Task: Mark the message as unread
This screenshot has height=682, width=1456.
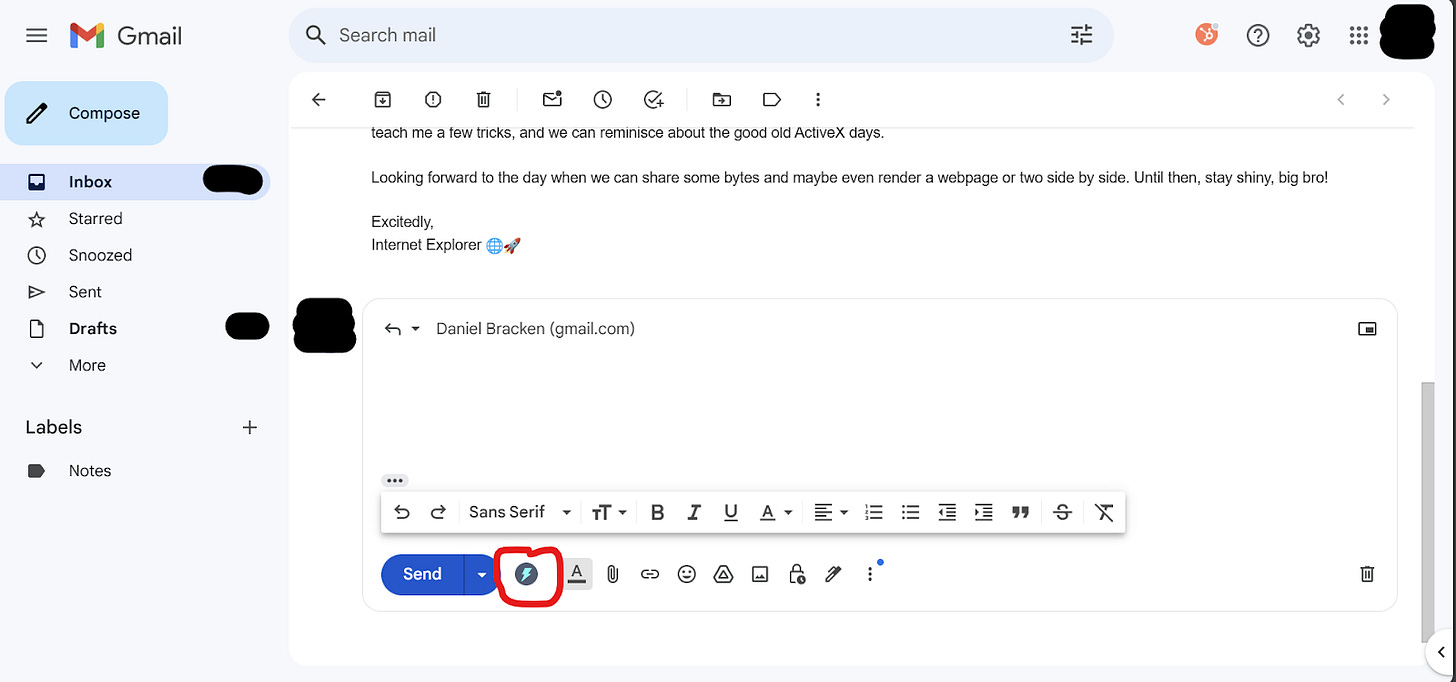Action: [552, 99]
